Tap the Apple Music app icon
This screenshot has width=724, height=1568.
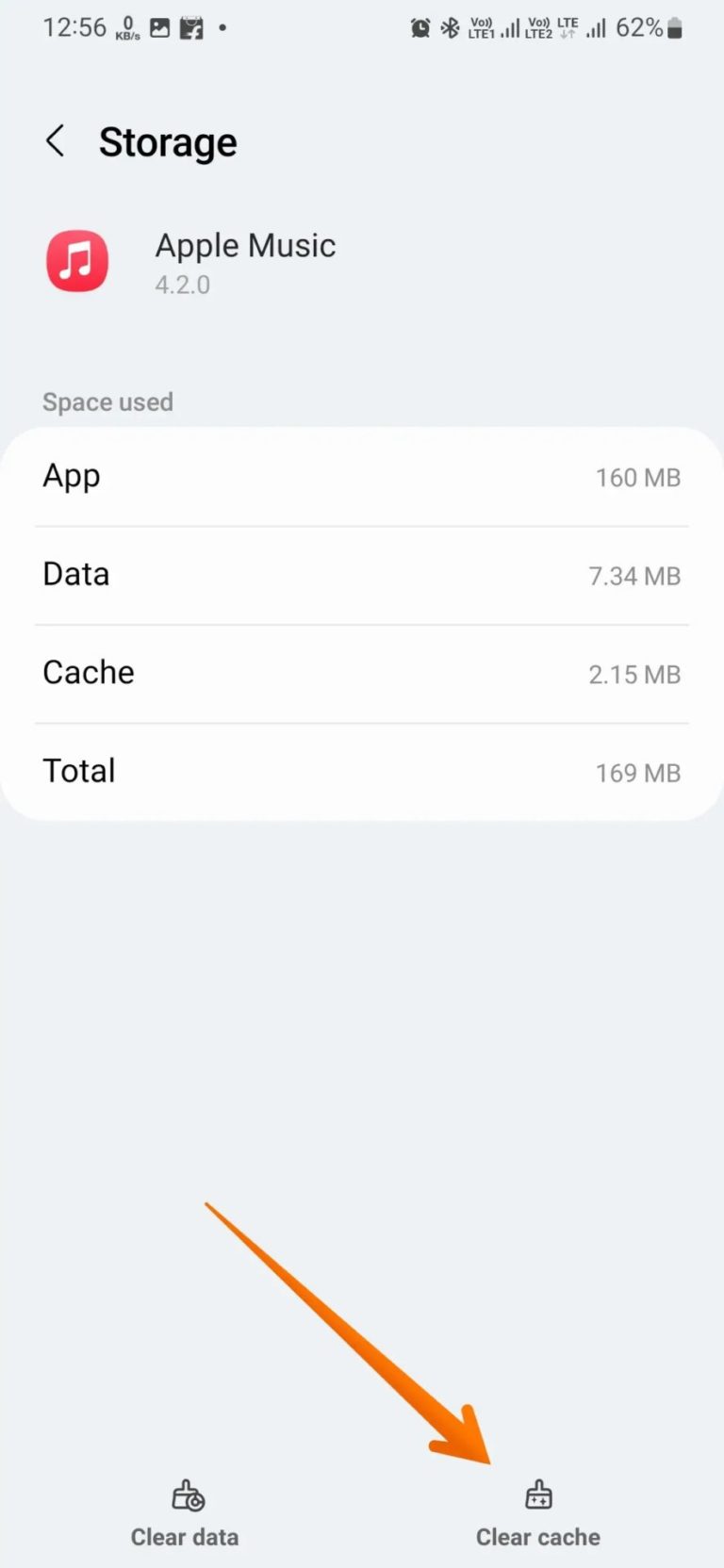click(77, 261)
